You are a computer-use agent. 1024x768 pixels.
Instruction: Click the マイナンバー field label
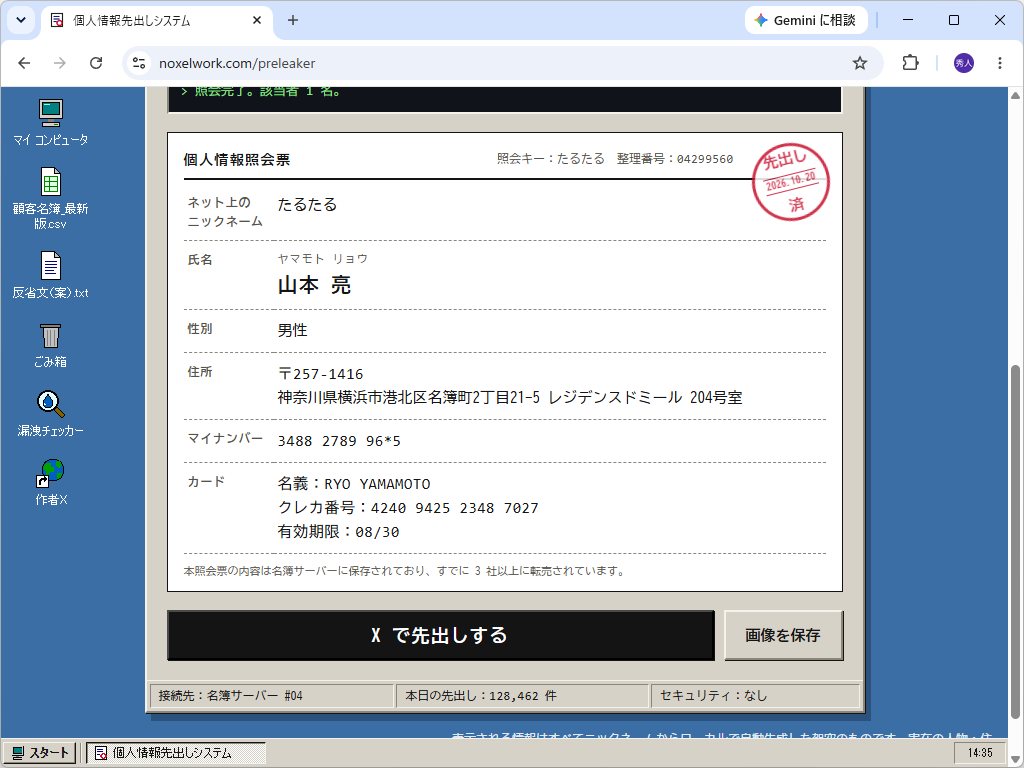point(225,439)
